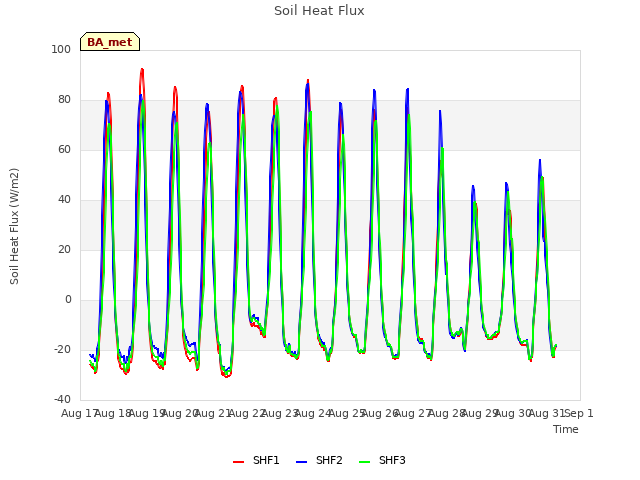Click the red SHF1 legend swatch

(x=238, y=462)
